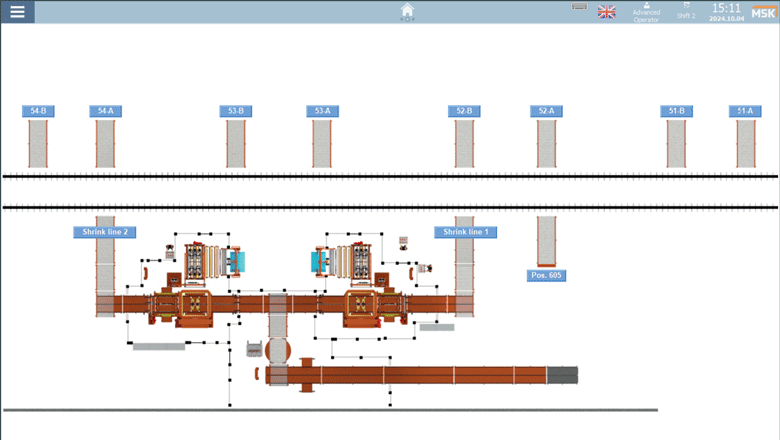
Task: Open the Shrink line 1 label
Action: pos(466,232)
